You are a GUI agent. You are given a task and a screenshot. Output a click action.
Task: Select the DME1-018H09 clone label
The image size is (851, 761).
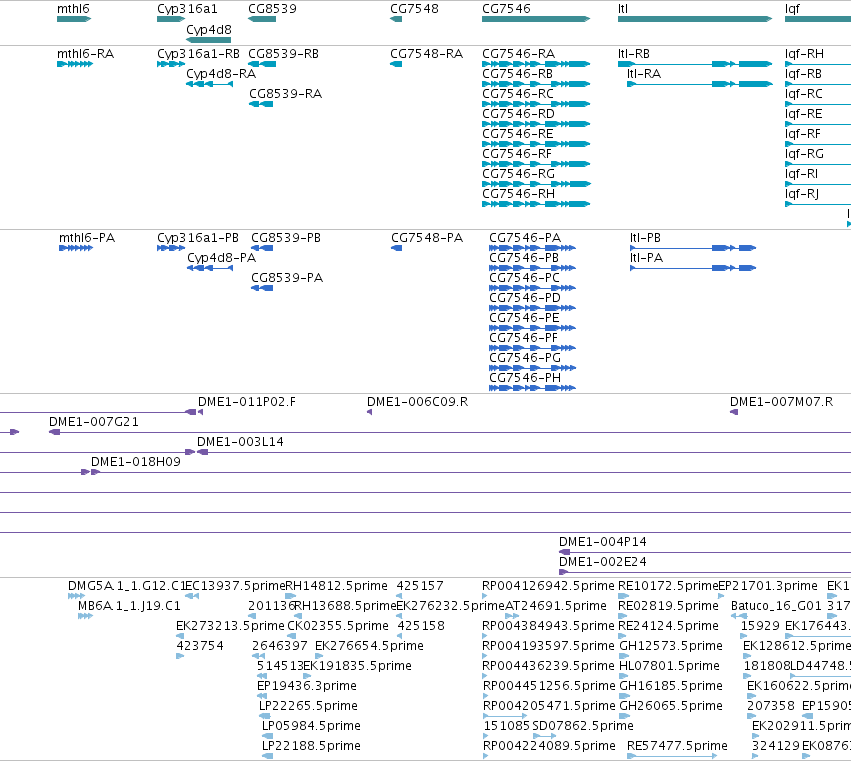pyautogui.click(x=136, y=462)
